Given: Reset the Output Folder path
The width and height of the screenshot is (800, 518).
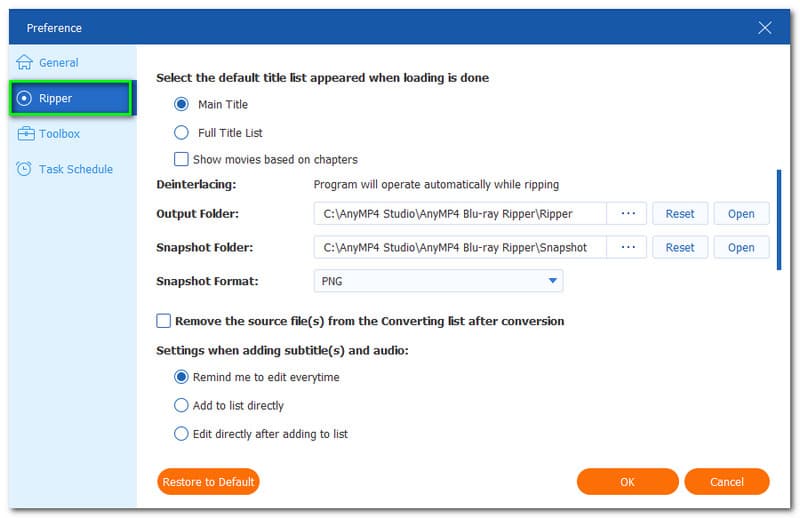Looking at the screenshot, I should 680,214.
